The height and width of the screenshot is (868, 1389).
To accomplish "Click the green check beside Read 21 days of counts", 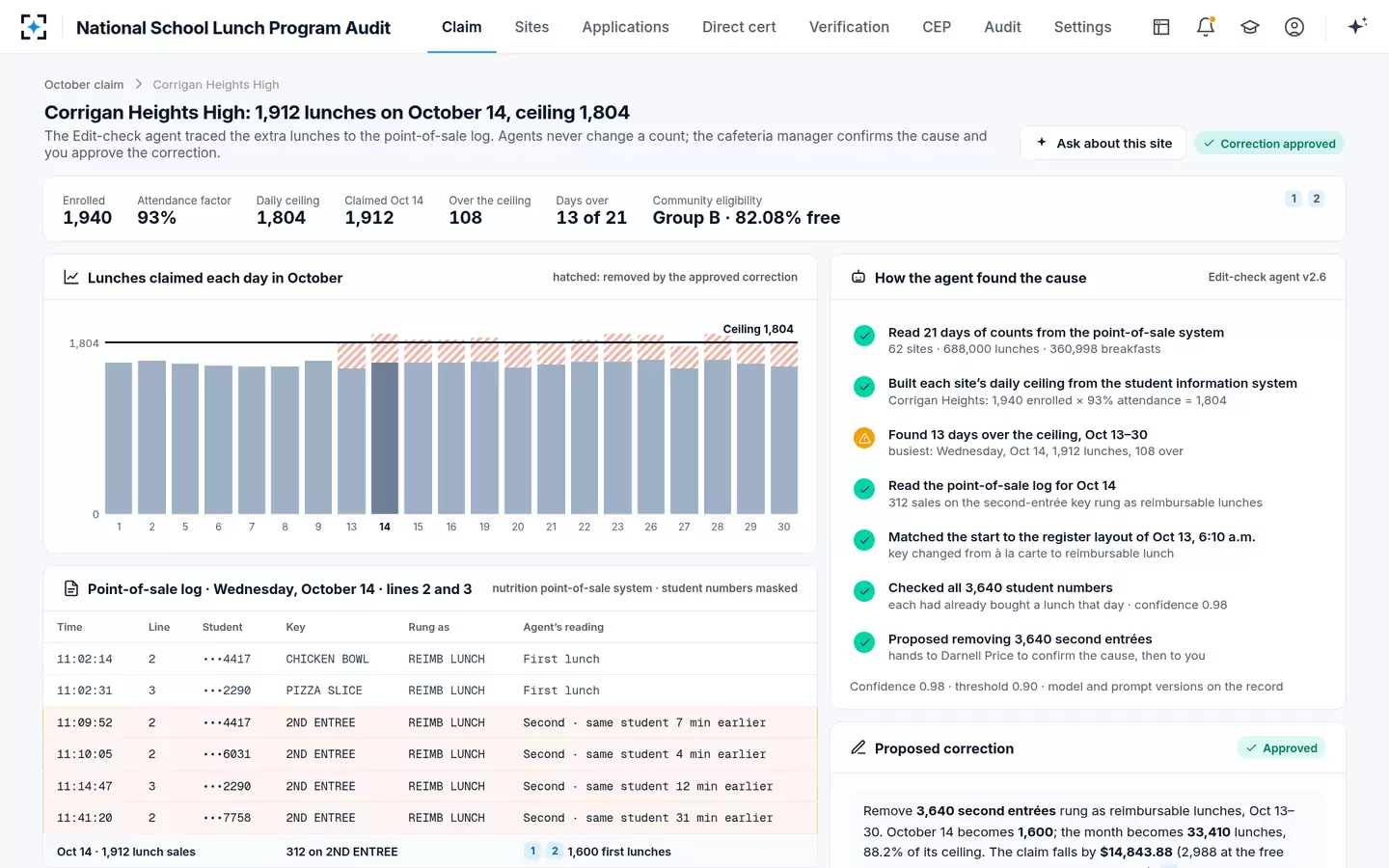I will [x=864, y=336].
